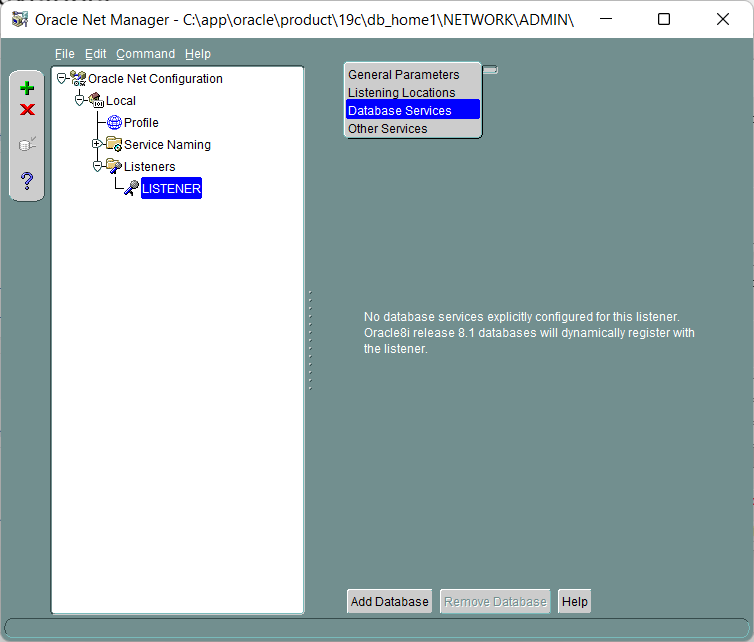The width and height of the screenshot is (754, 642).
Task: Close the Oracle Net Manager window
Action: coord(723,19)
